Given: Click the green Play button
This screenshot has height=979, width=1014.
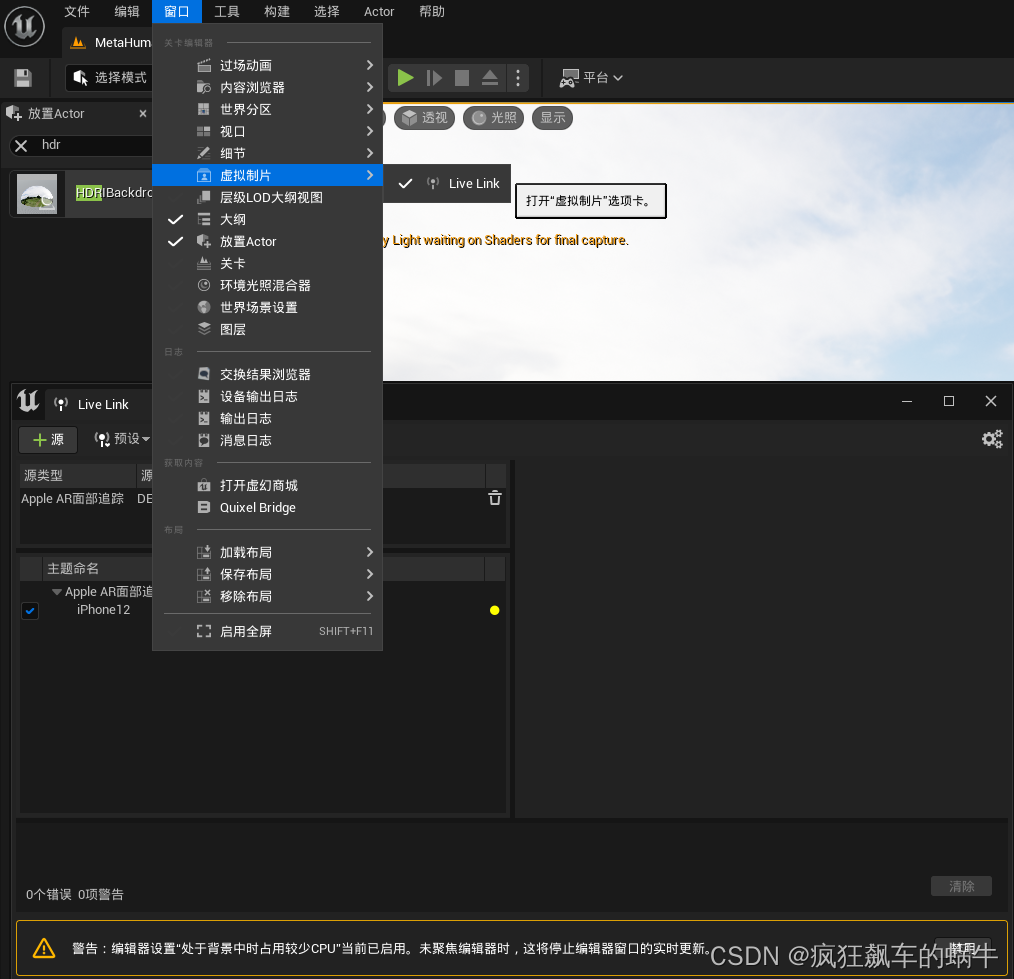Looking at the screenshot, I should (x=405, y=77).
